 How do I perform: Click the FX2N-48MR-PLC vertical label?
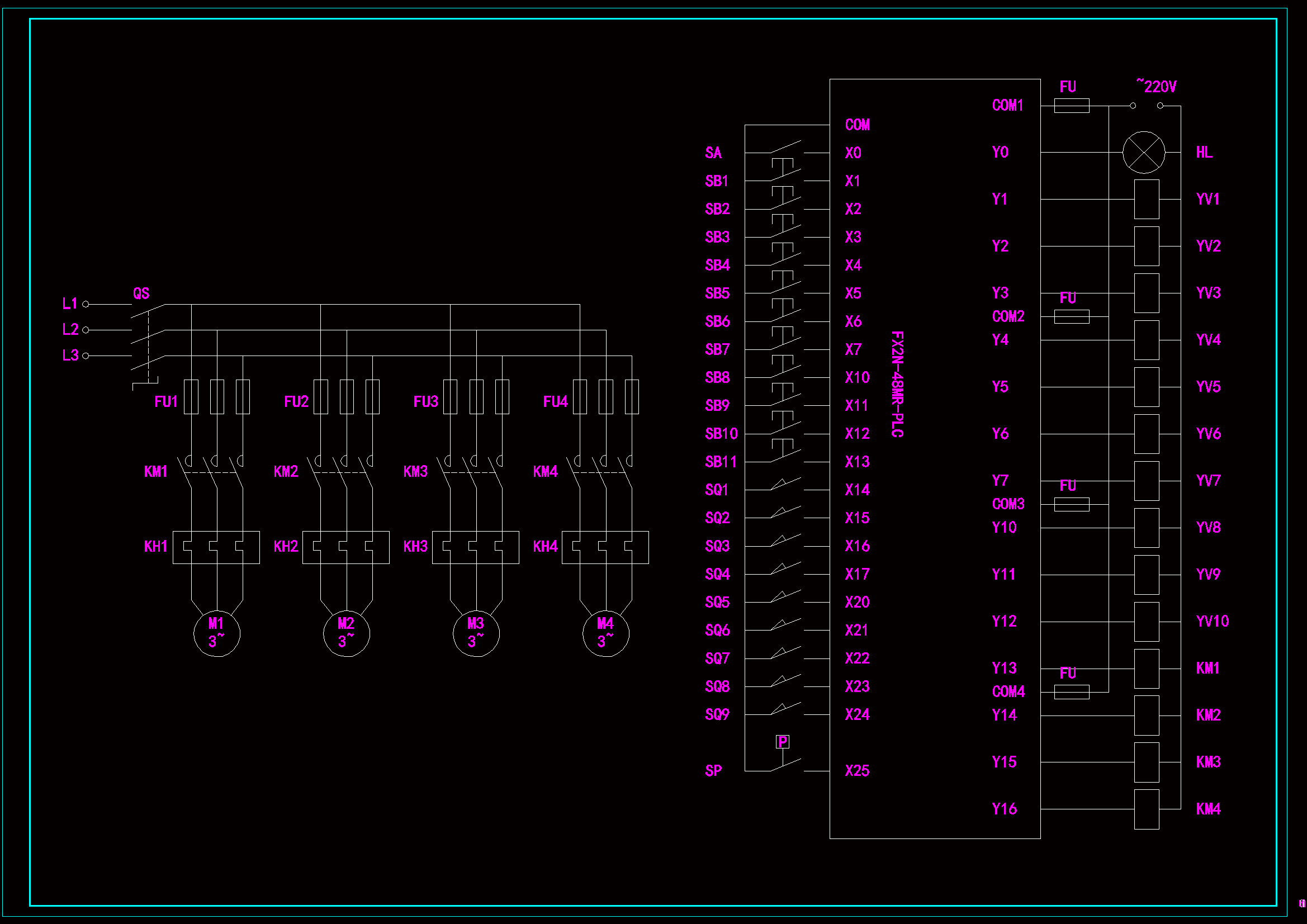897,384
